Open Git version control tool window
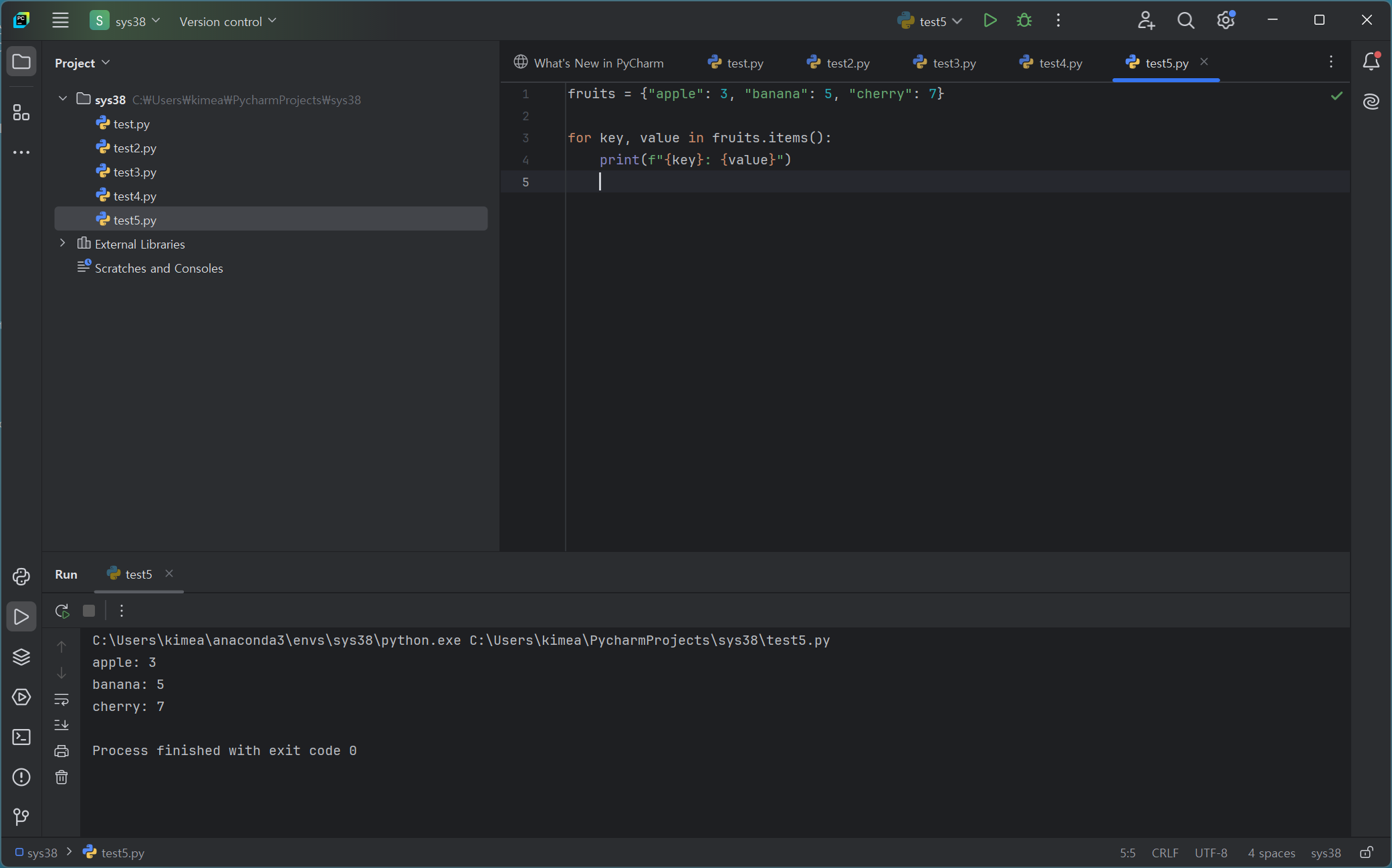The image size is (1392, 868). coord(21,817)
